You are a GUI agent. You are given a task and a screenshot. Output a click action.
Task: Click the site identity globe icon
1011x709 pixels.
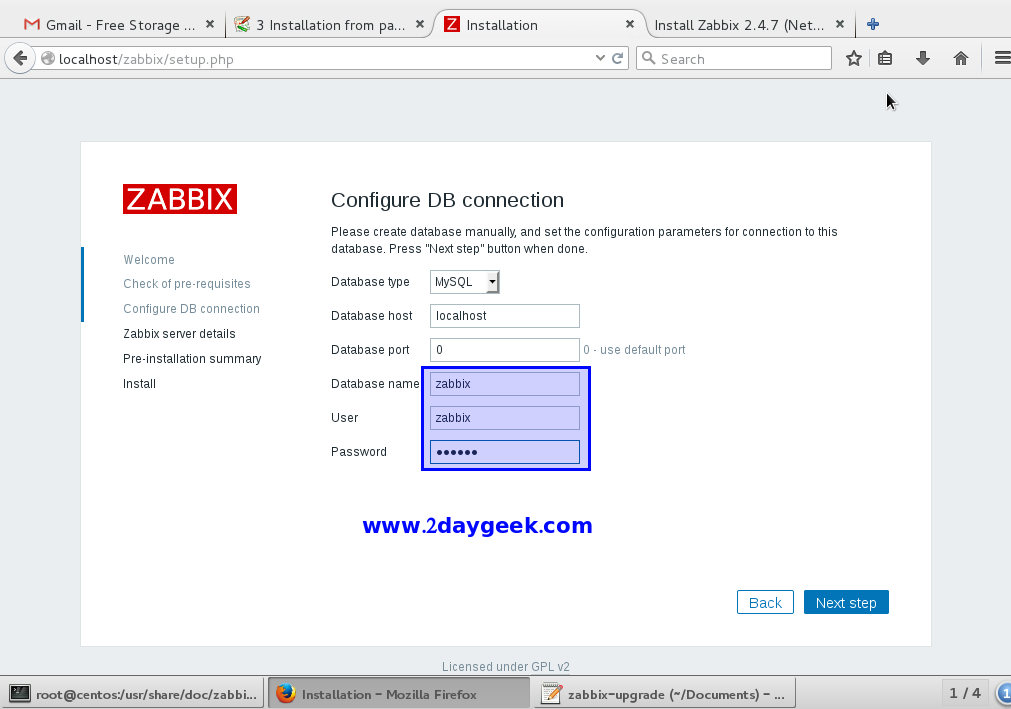coord(48,59)
